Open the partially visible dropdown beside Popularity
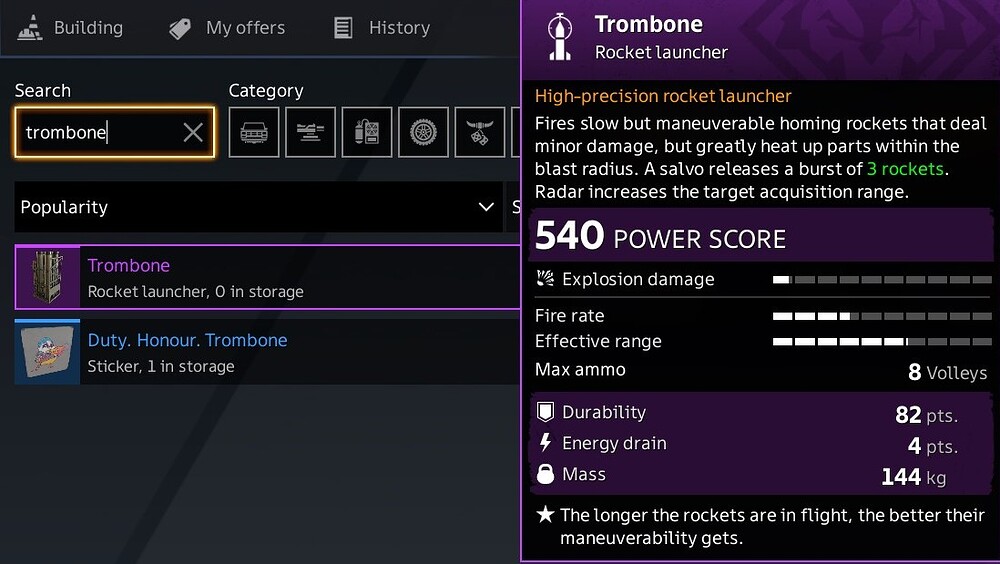This screenshot has height=564, width=1000. (x=514, y=207)
